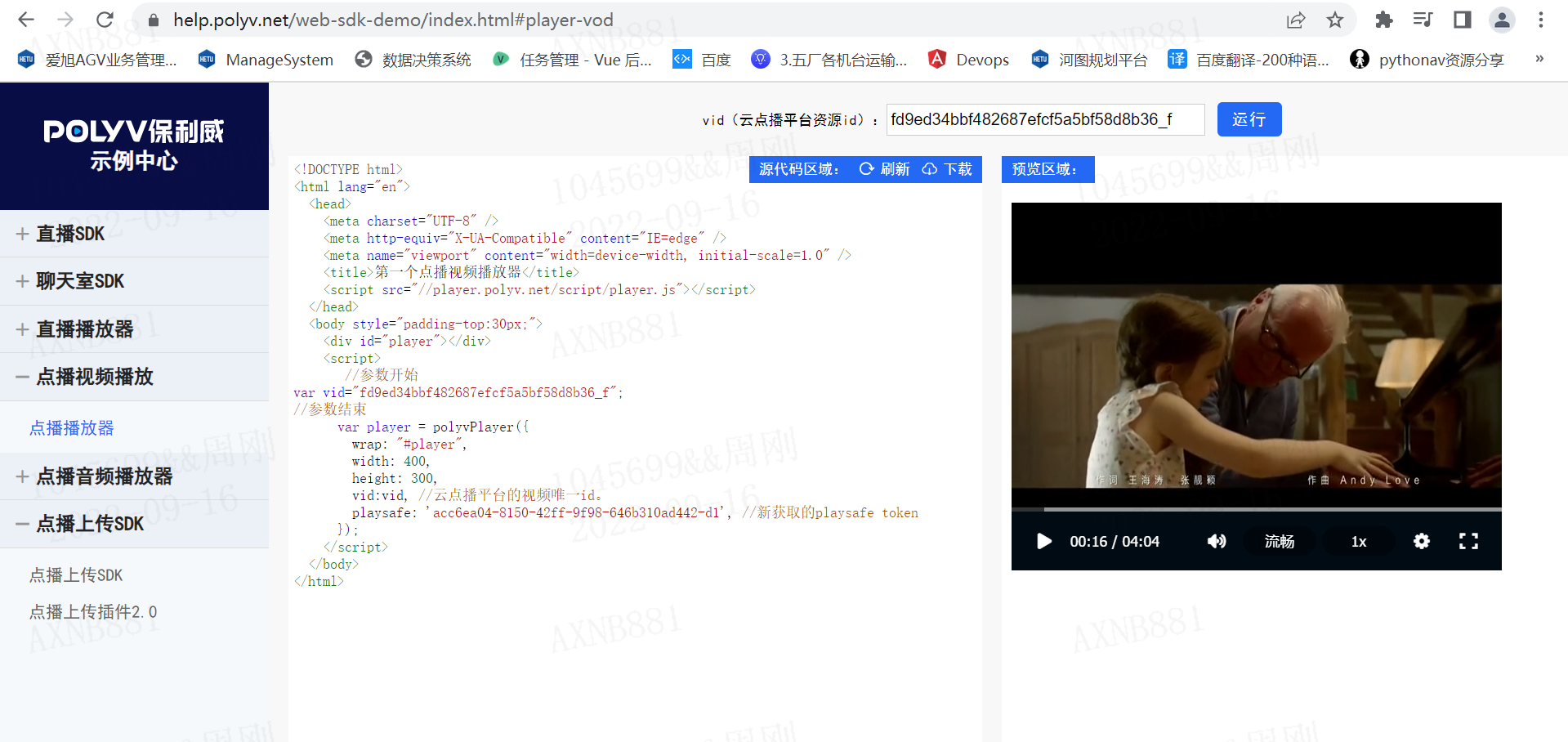Reload the current page
This screenshot has width=1568, height=742.
tap(105, 20)
